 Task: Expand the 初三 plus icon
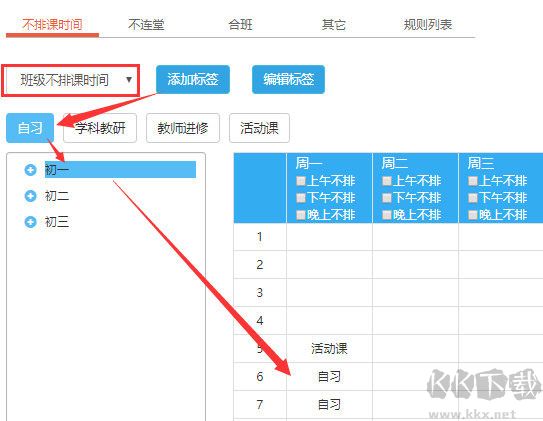point(30,222)
